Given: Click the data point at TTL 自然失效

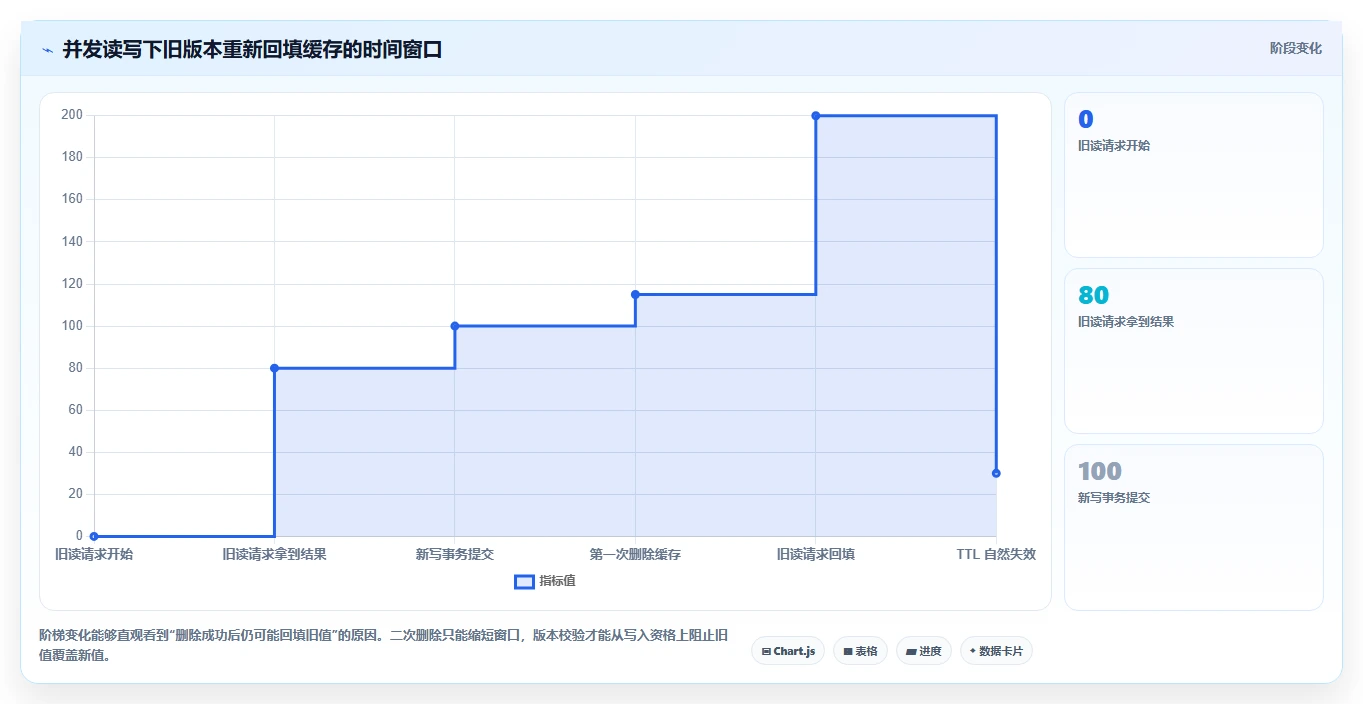Looking at the screenshot, I should (996, 473).
